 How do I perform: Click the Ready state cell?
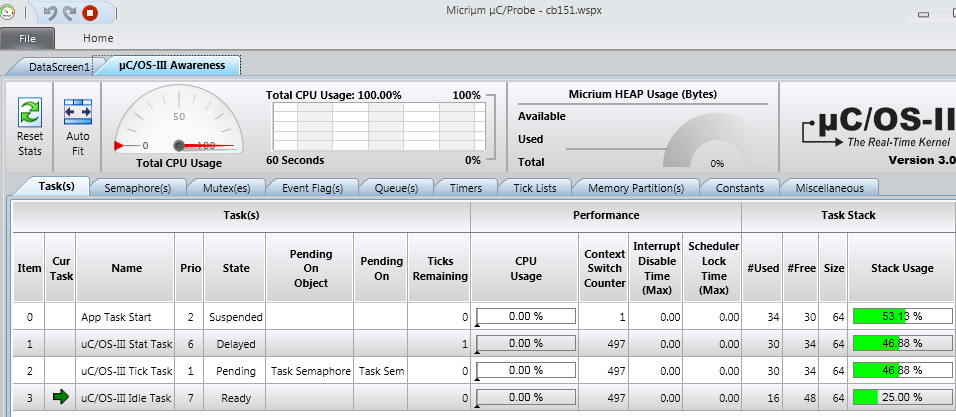pyautogui.click(x=235, y=397)
